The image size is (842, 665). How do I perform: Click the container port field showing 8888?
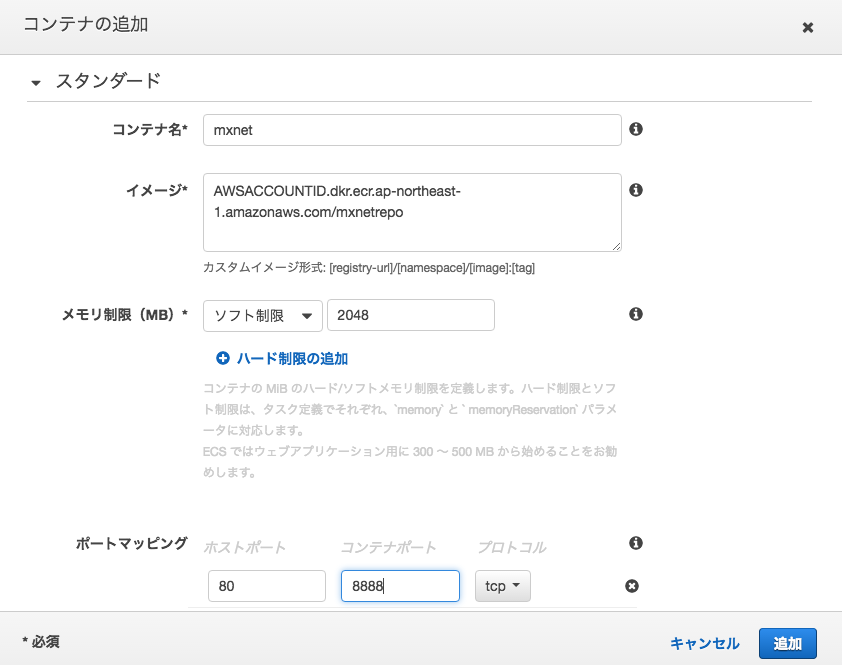tap(399, 586)
